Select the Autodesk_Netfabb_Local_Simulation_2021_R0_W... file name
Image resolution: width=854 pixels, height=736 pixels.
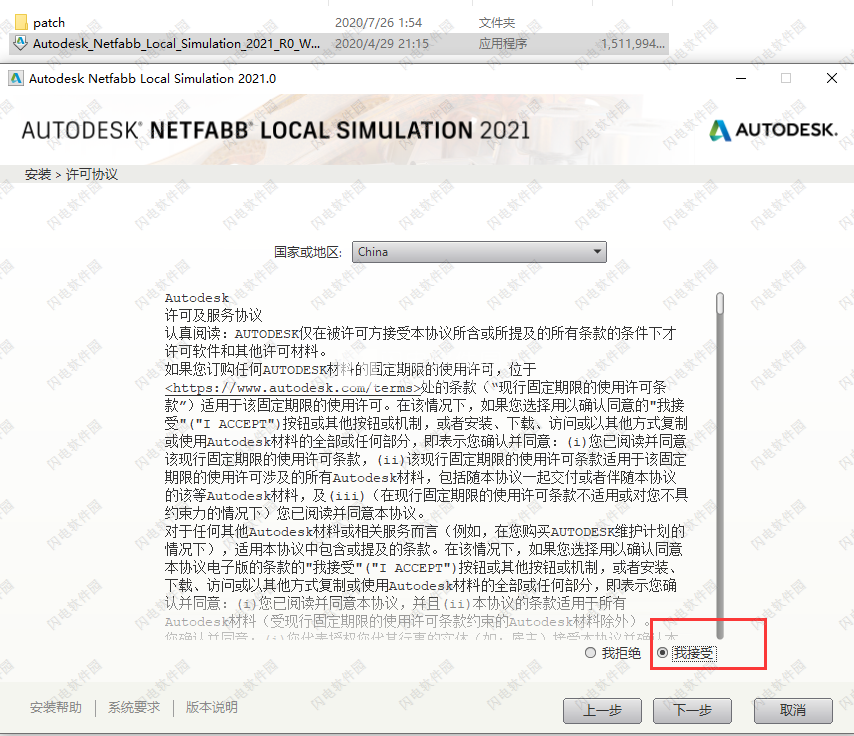pyautogui.click(x=176, y=44)
